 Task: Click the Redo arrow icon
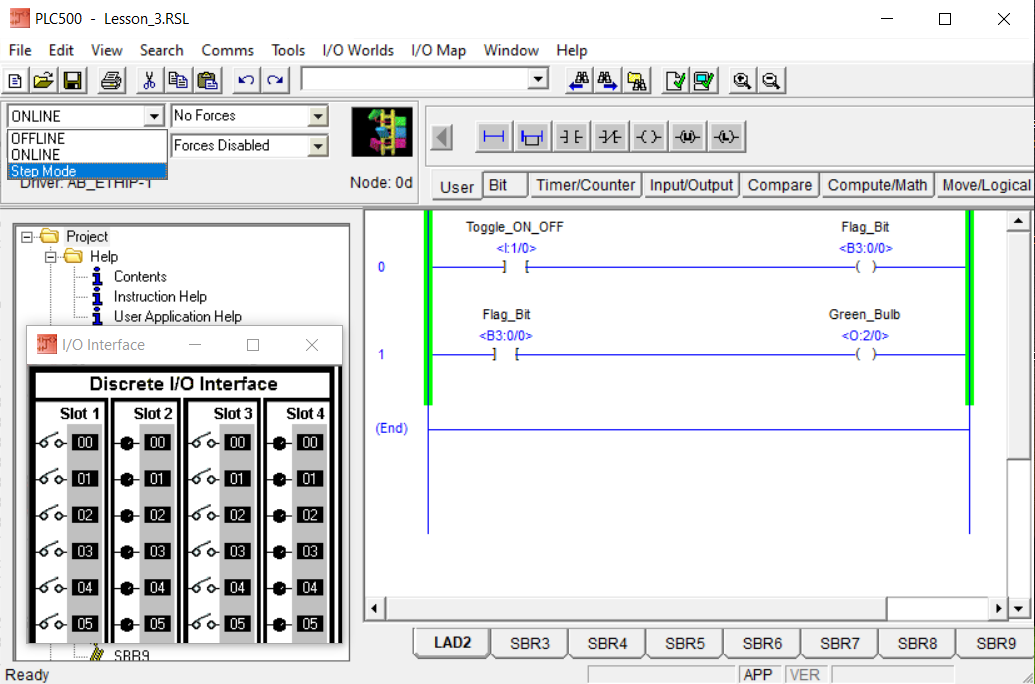click(275, 81)
